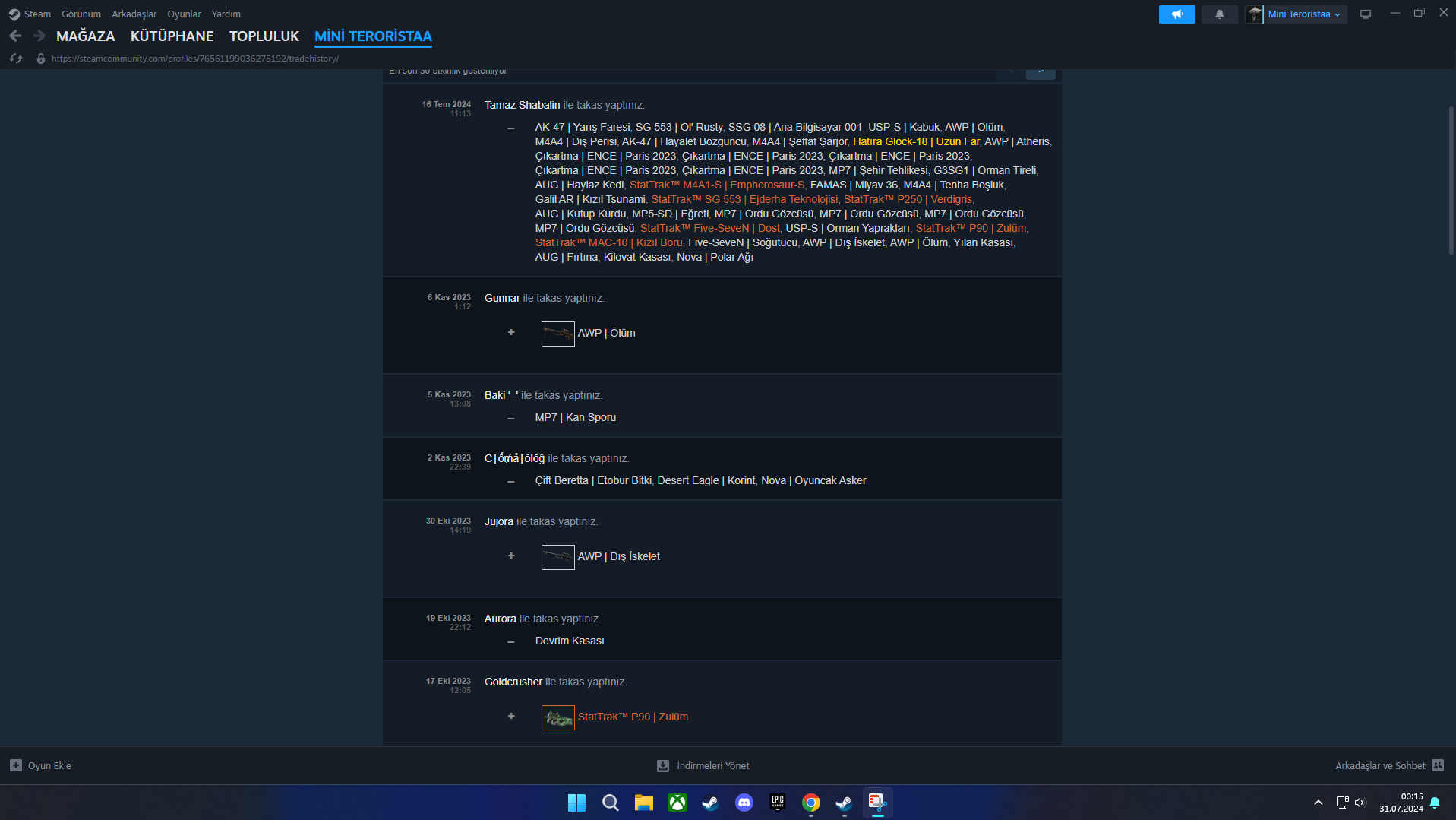Click the AWP | Dış İskelet thumbnail in Jujora trade
This screenshot has height=820, width=1456.
point(558,557)
